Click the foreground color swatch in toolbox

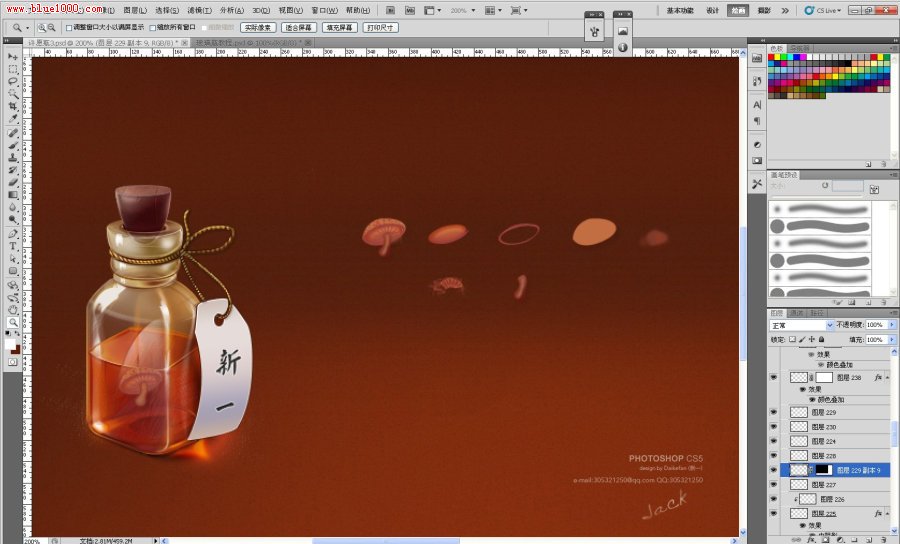[11, 344]
